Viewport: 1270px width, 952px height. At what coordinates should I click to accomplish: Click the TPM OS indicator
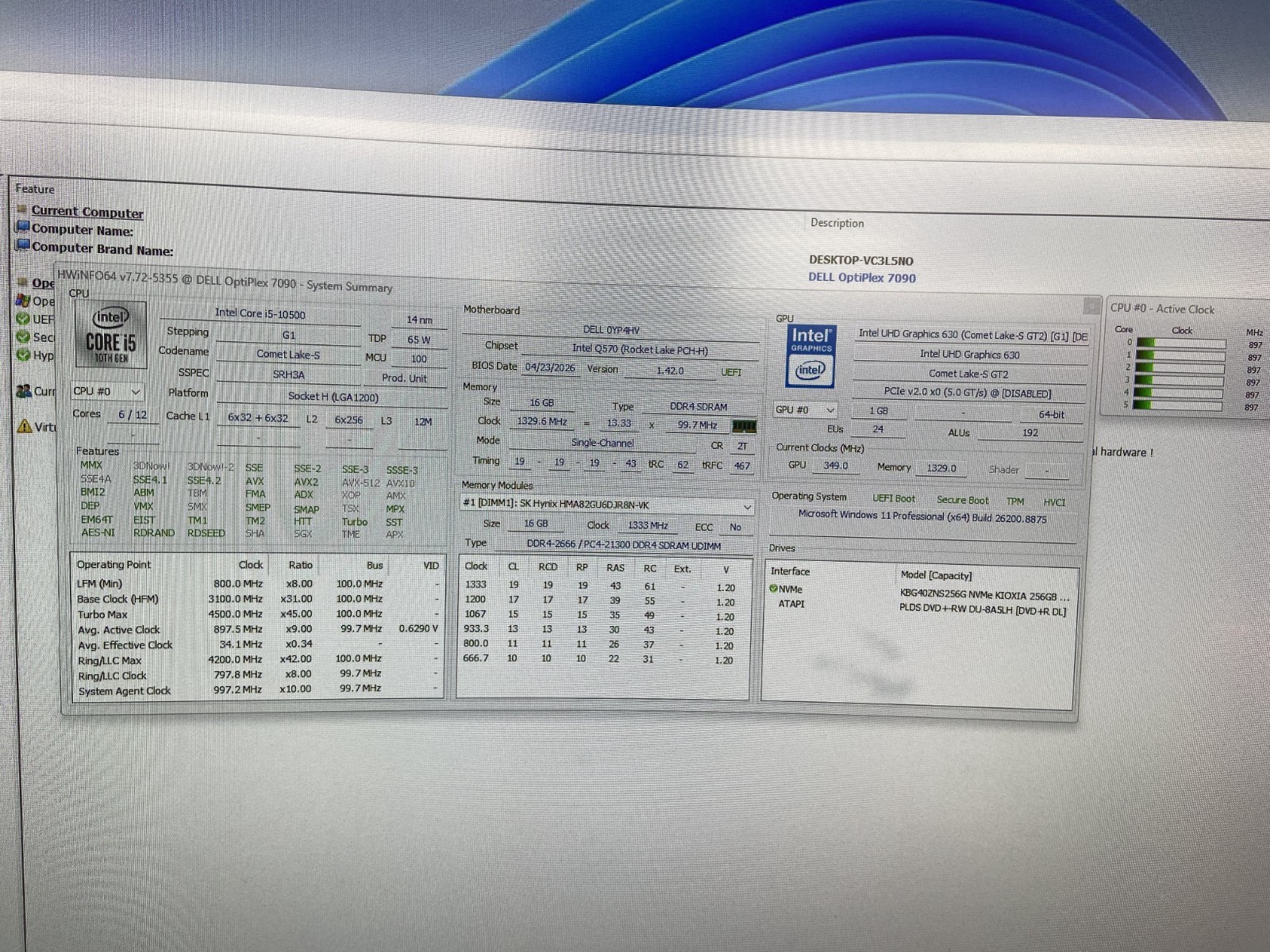(x=1015, y=501)
